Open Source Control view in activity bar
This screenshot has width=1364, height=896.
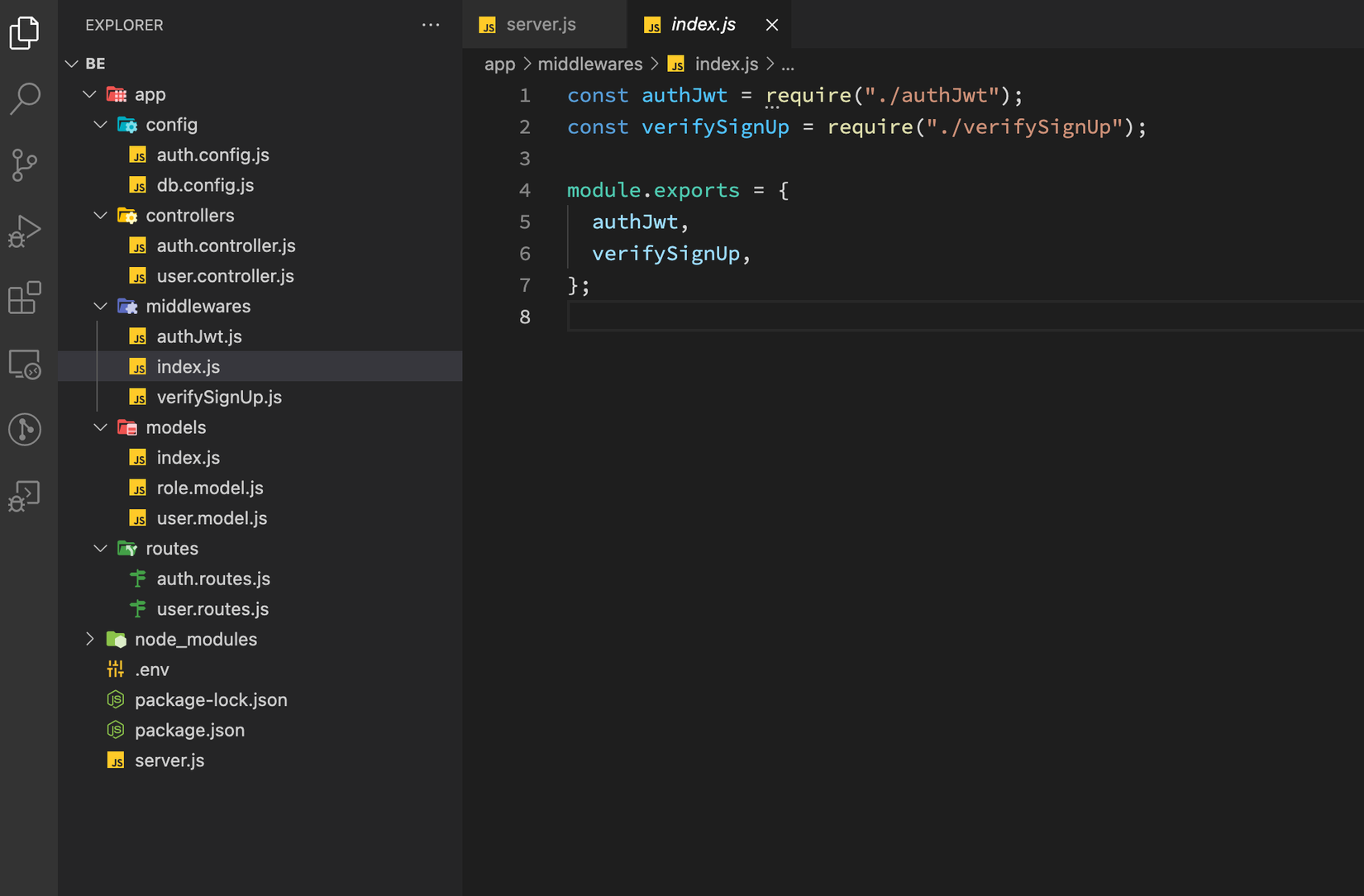[25, 164]
